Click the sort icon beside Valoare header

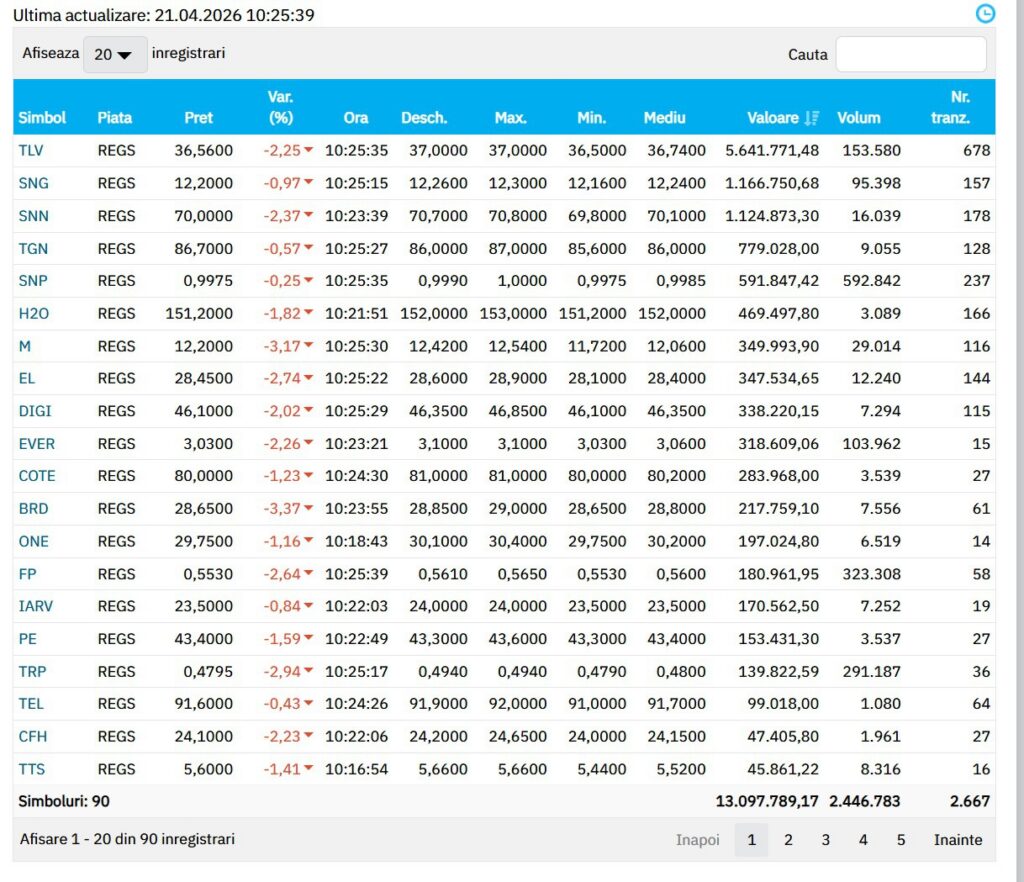point(811,118)
